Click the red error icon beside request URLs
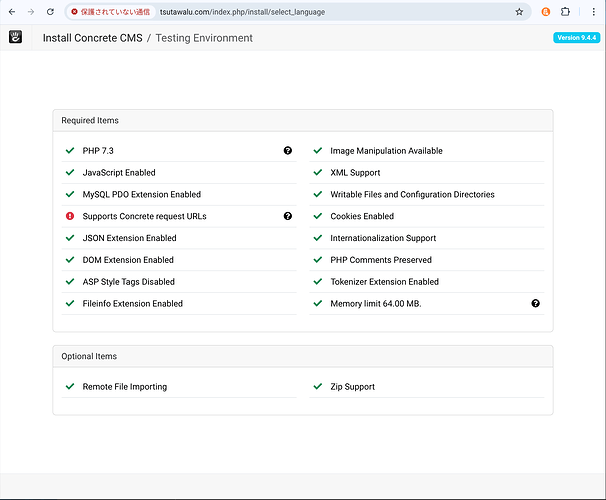This screenshot has width=606, height=500. coord(70,216)
